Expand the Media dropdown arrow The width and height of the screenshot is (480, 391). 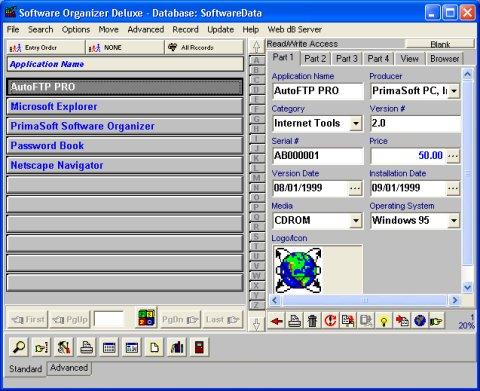point(356,221)
